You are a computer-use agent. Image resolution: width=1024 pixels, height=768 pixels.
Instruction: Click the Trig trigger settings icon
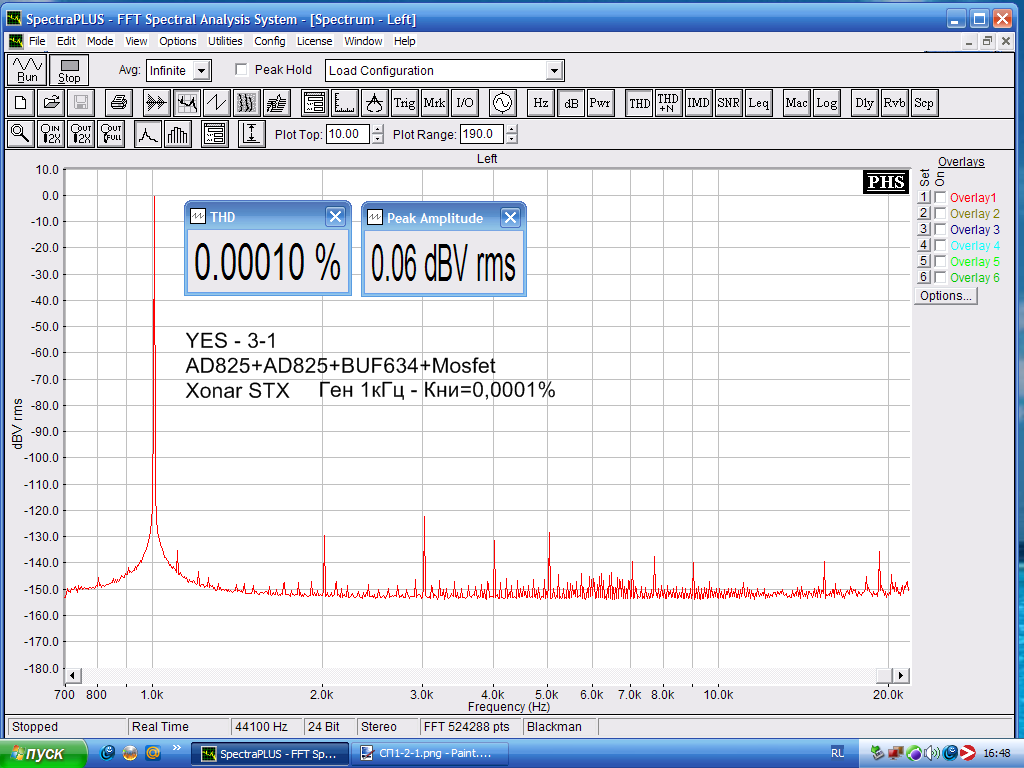(x=404, y=102)
